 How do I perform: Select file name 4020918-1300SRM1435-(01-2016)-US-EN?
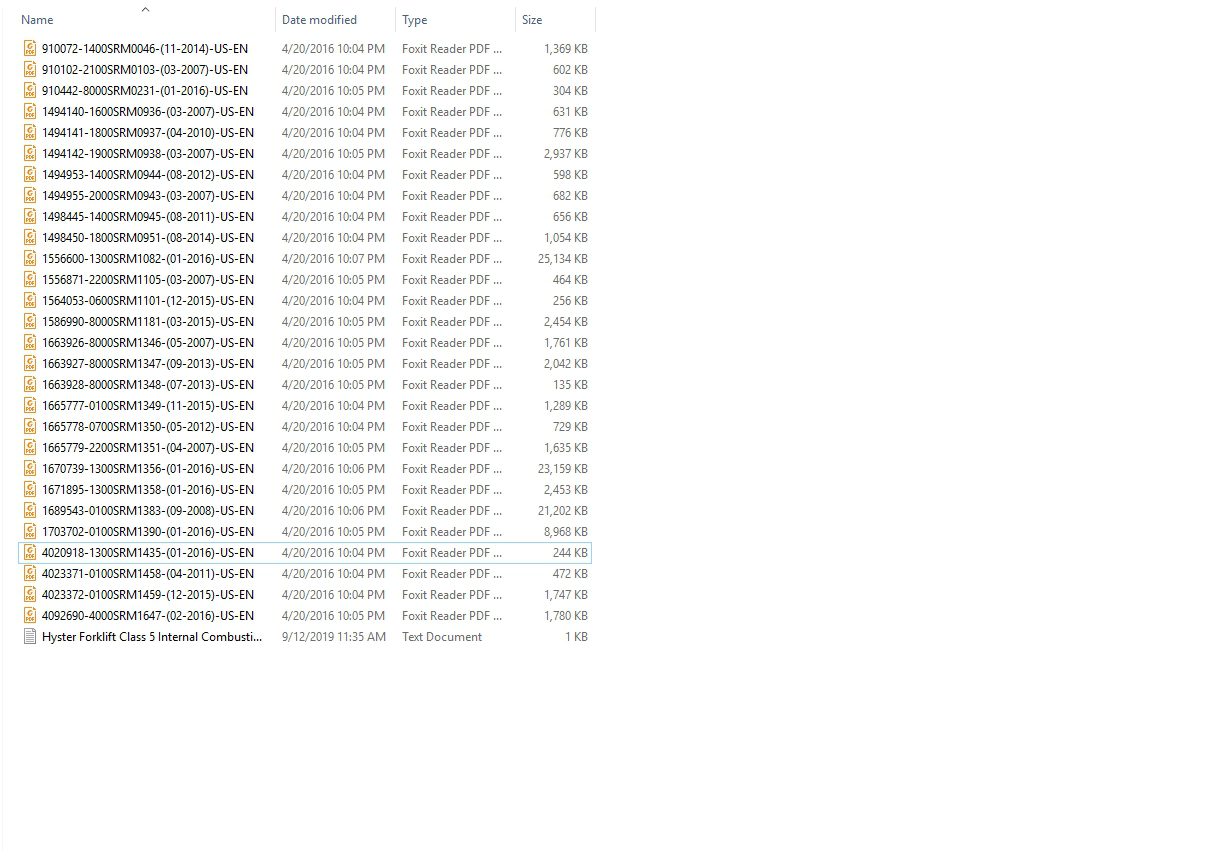click(x=148, y=552)
